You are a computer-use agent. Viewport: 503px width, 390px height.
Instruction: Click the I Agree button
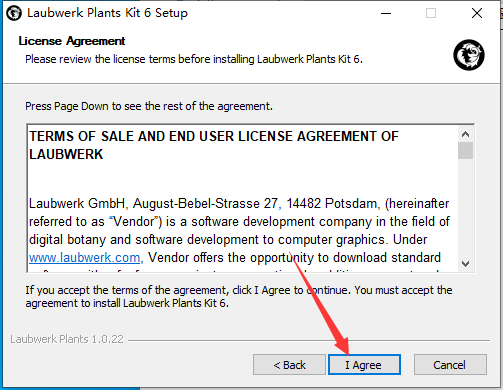[x=364, y=364]
